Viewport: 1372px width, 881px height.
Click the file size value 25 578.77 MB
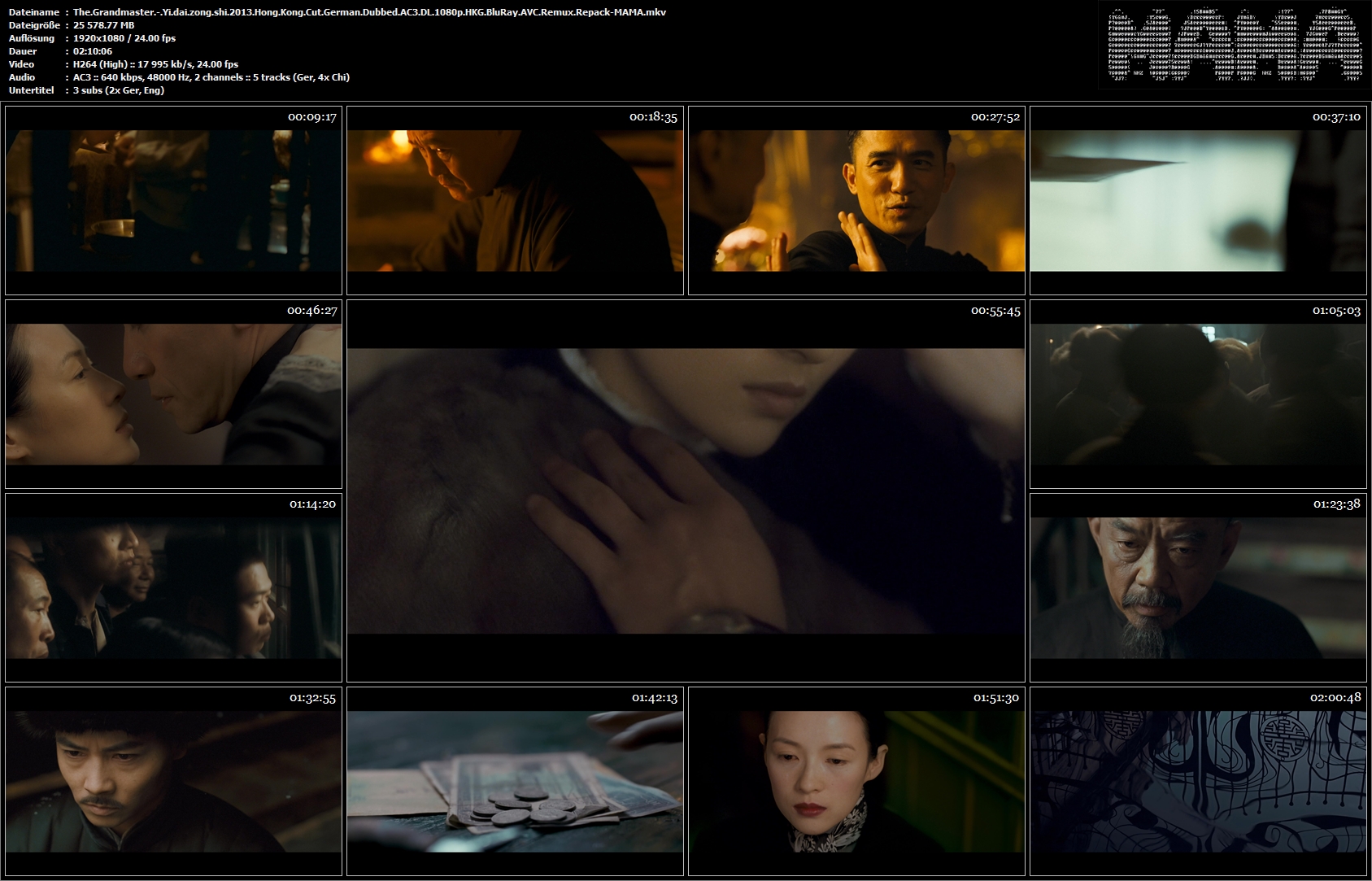(103, 25)
